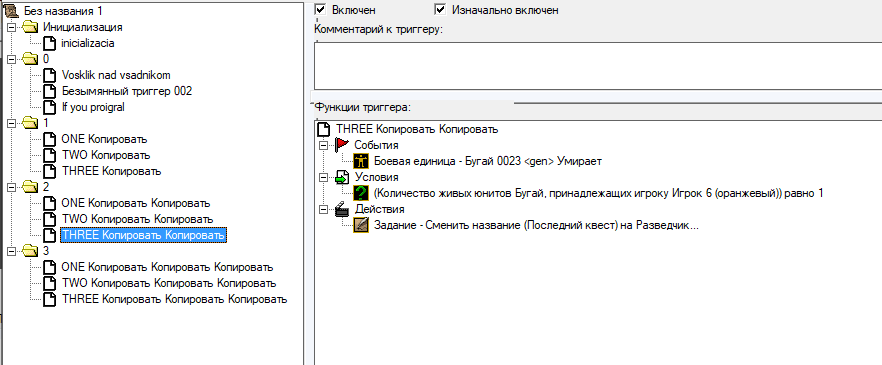Select the Бугай 0023 Умирает event line
882x365 pixels.
pos(487,161)
